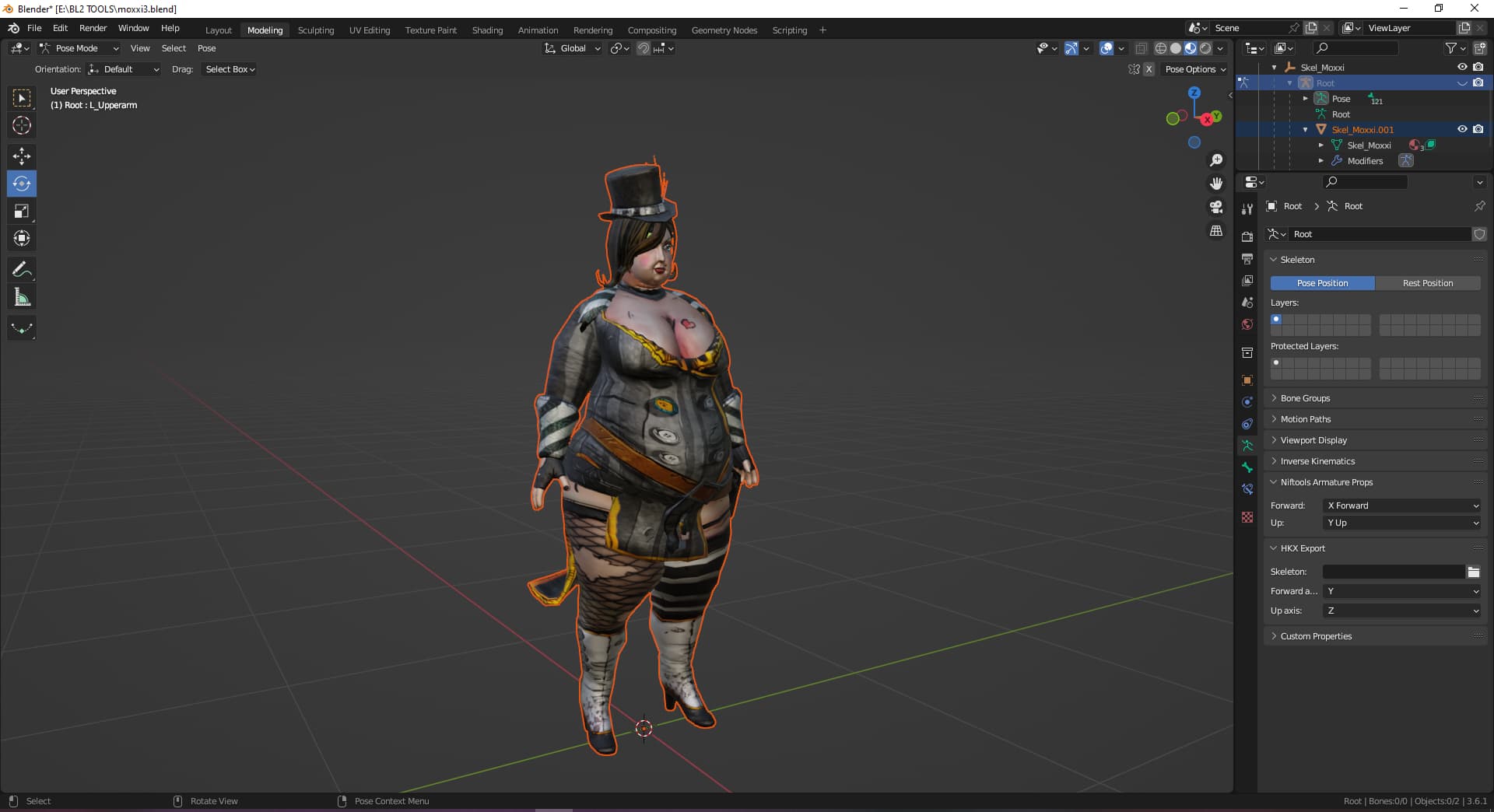This screenshot has height=812, width=1494.
Task: Choose the Measure tool
Action: pos(22,297)
